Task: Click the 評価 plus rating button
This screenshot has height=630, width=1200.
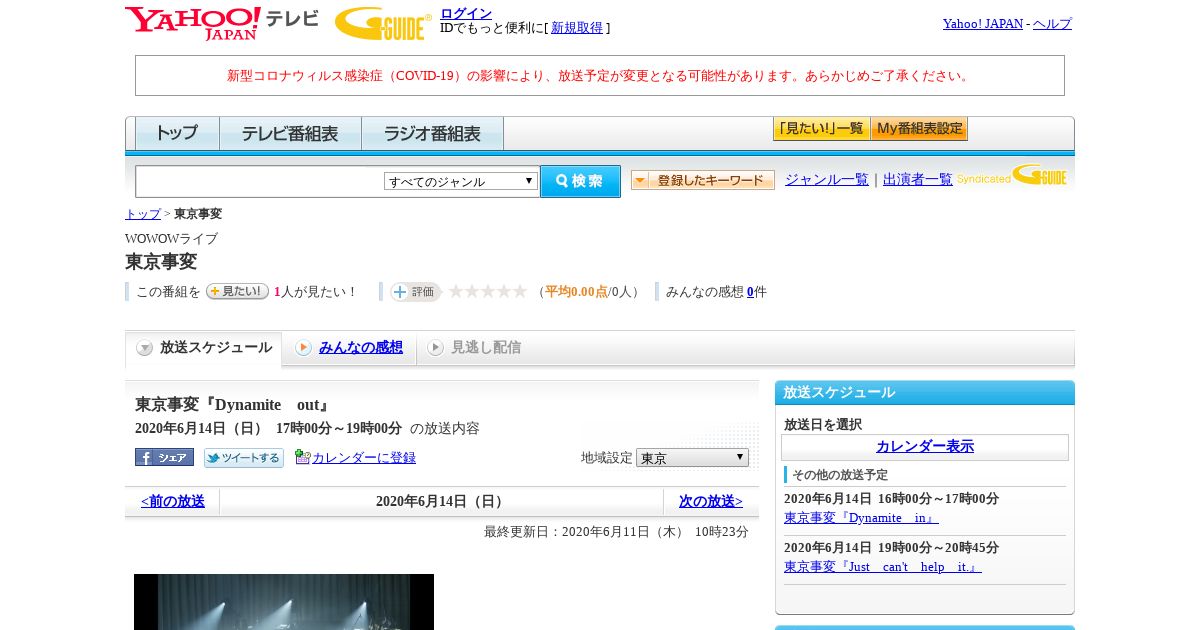Action: [x=416, y=291]
